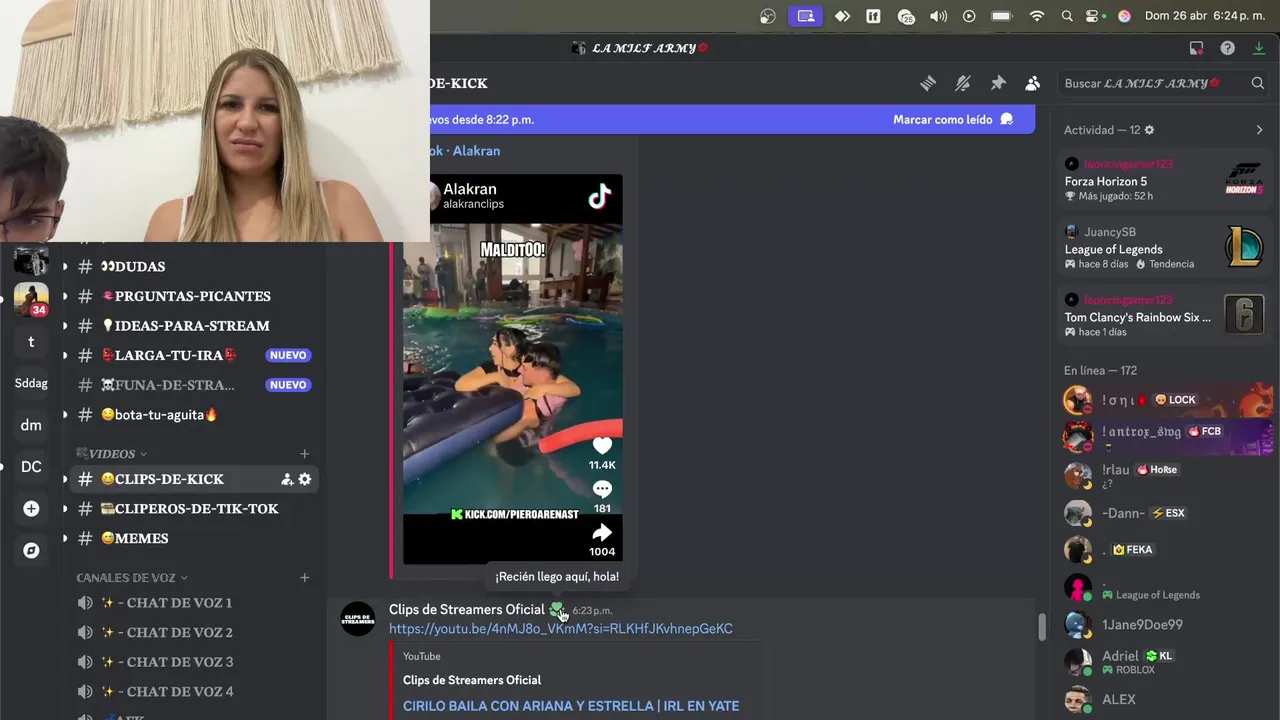This screenshot has width=1280, height=720.
Task: Collapse the VIDEOS category
Action: pyautogui.click(x=111, y=454)
